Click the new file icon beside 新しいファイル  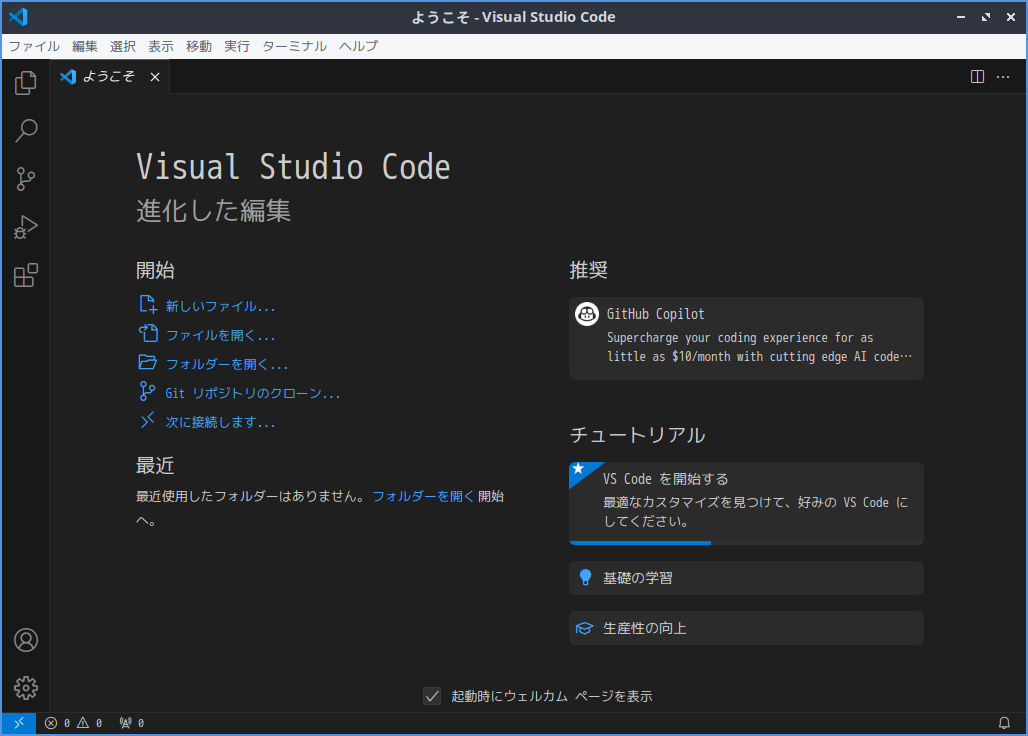pyautogui.click(x=148, y=304)
